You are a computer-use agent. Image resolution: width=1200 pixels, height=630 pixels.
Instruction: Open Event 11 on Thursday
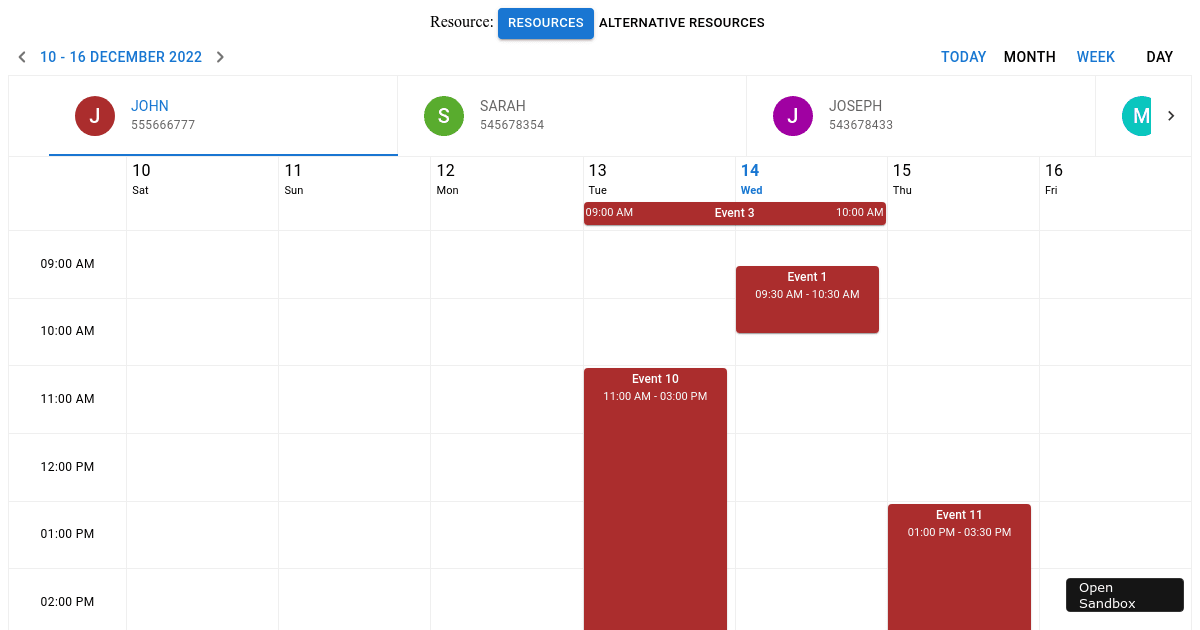point(959,565)
